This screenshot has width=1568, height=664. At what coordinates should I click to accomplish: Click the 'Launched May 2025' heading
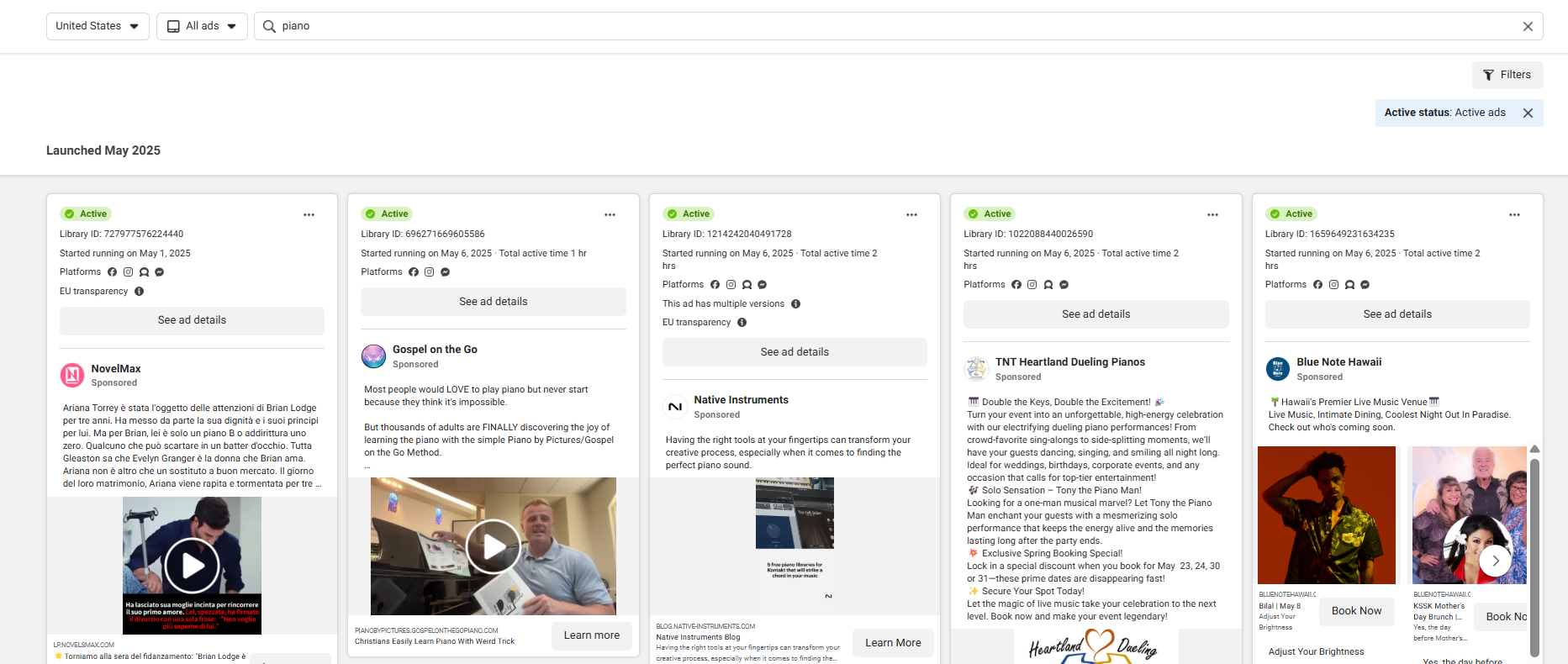(x=103, y=150)
